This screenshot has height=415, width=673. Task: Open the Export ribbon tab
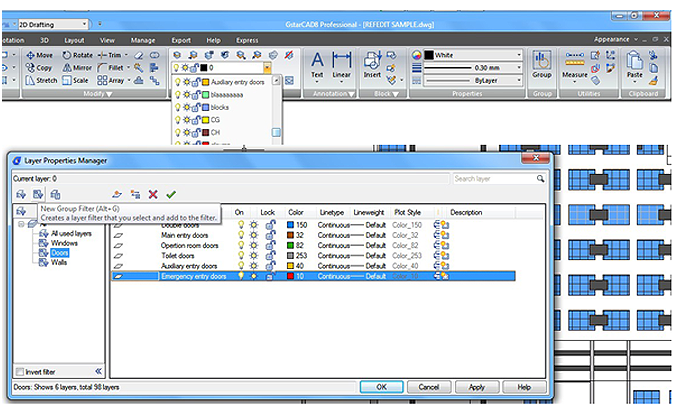[181, 40]
